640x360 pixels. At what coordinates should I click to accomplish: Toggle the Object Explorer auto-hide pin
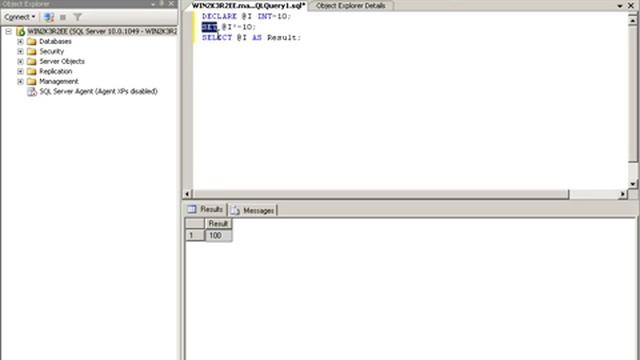(162, 4)
